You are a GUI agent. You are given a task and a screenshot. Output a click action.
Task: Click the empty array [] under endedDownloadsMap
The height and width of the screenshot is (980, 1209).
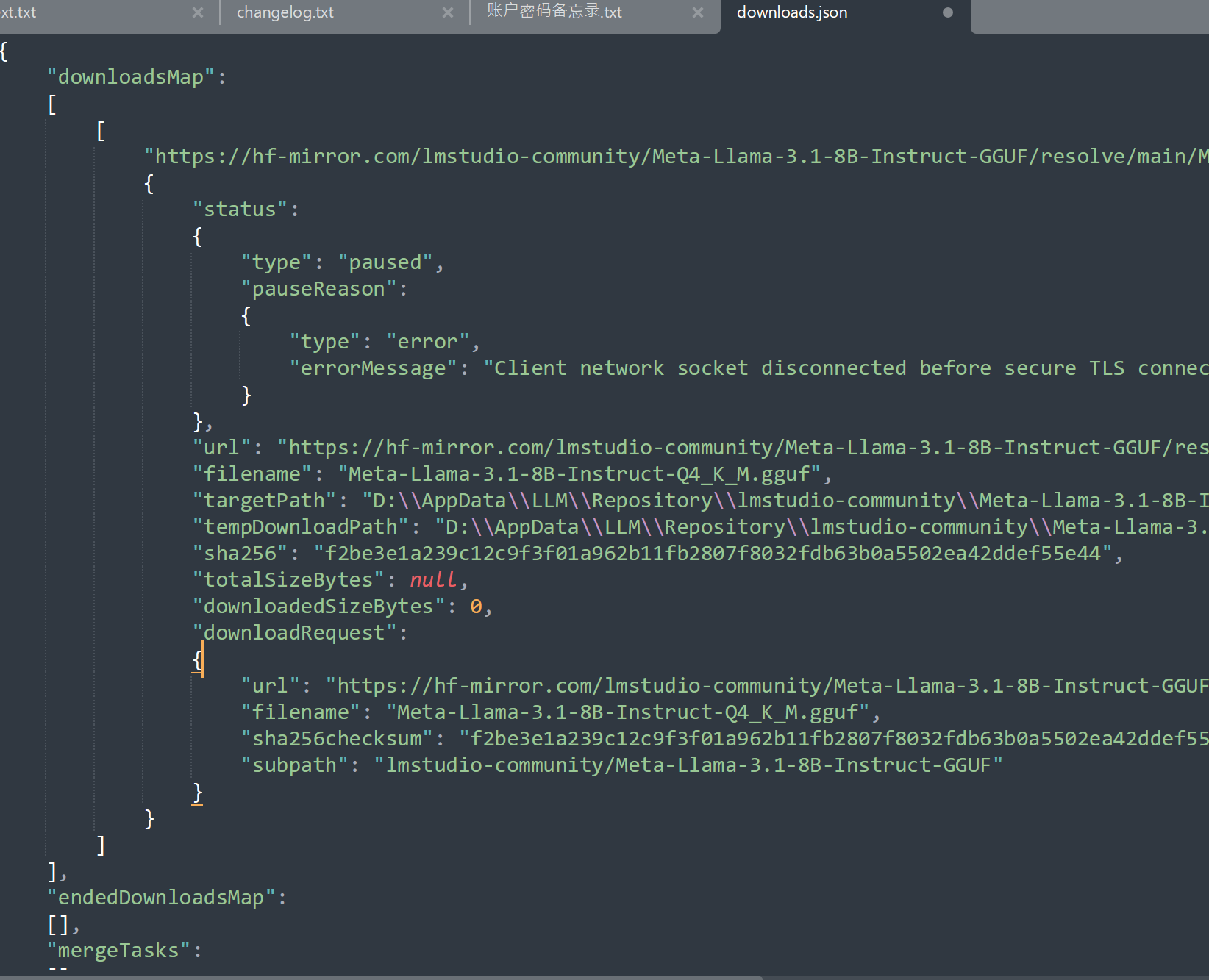click(59, 924)
